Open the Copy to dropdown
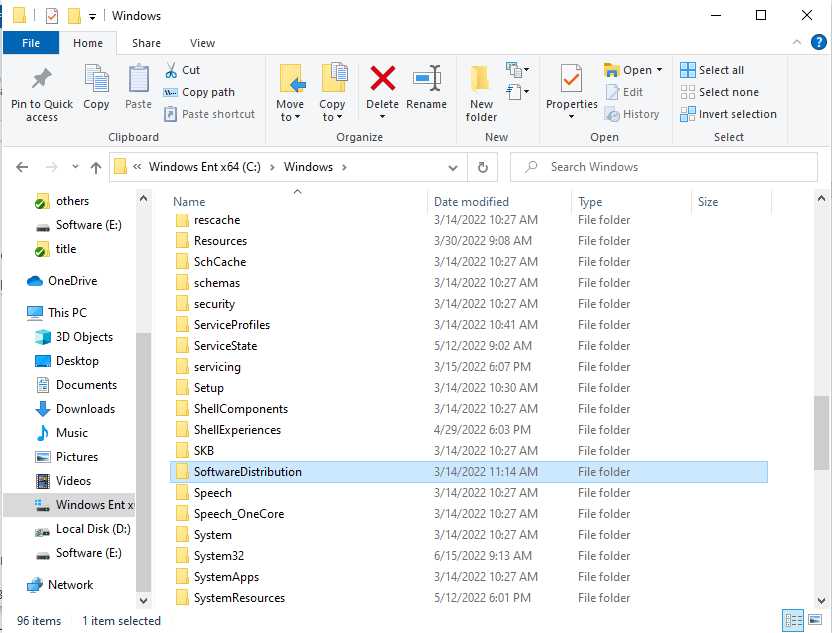The image size is (832, 633). tap(332, 111)
